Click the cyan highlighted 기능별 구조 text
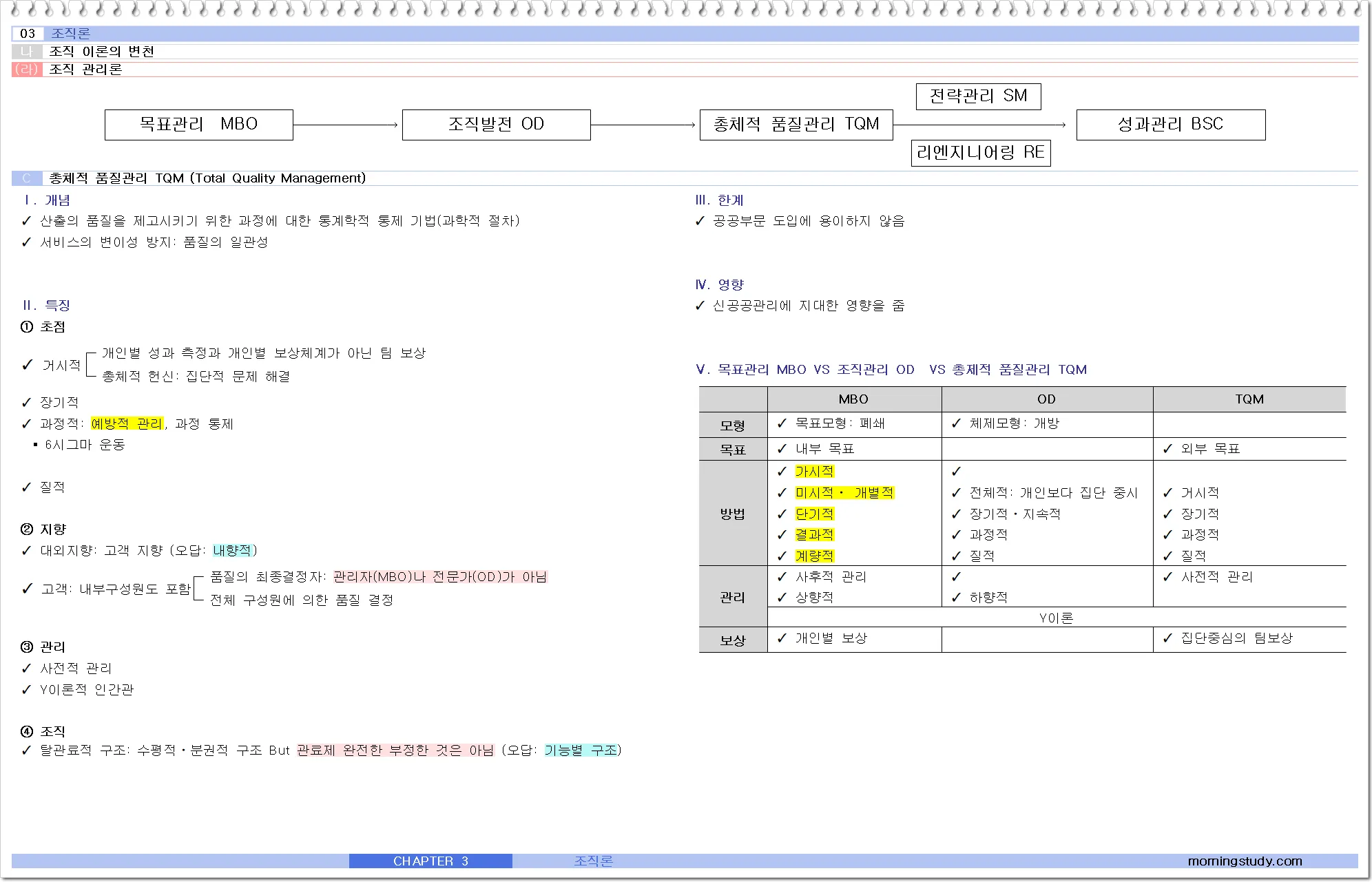1372x882 pixels. coord(581,750)
